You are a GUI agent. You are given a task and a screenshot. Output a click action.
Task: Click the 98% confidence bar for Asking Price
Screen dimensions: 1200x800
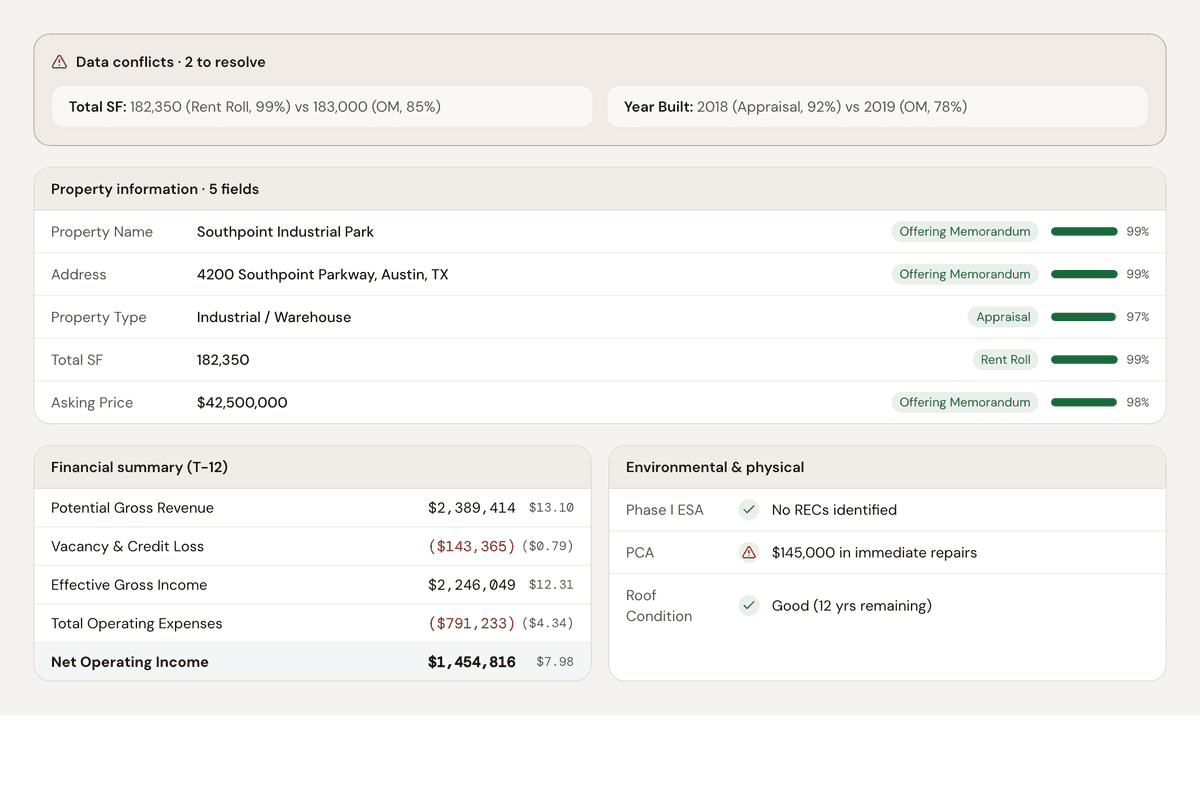coord(1084,402)
